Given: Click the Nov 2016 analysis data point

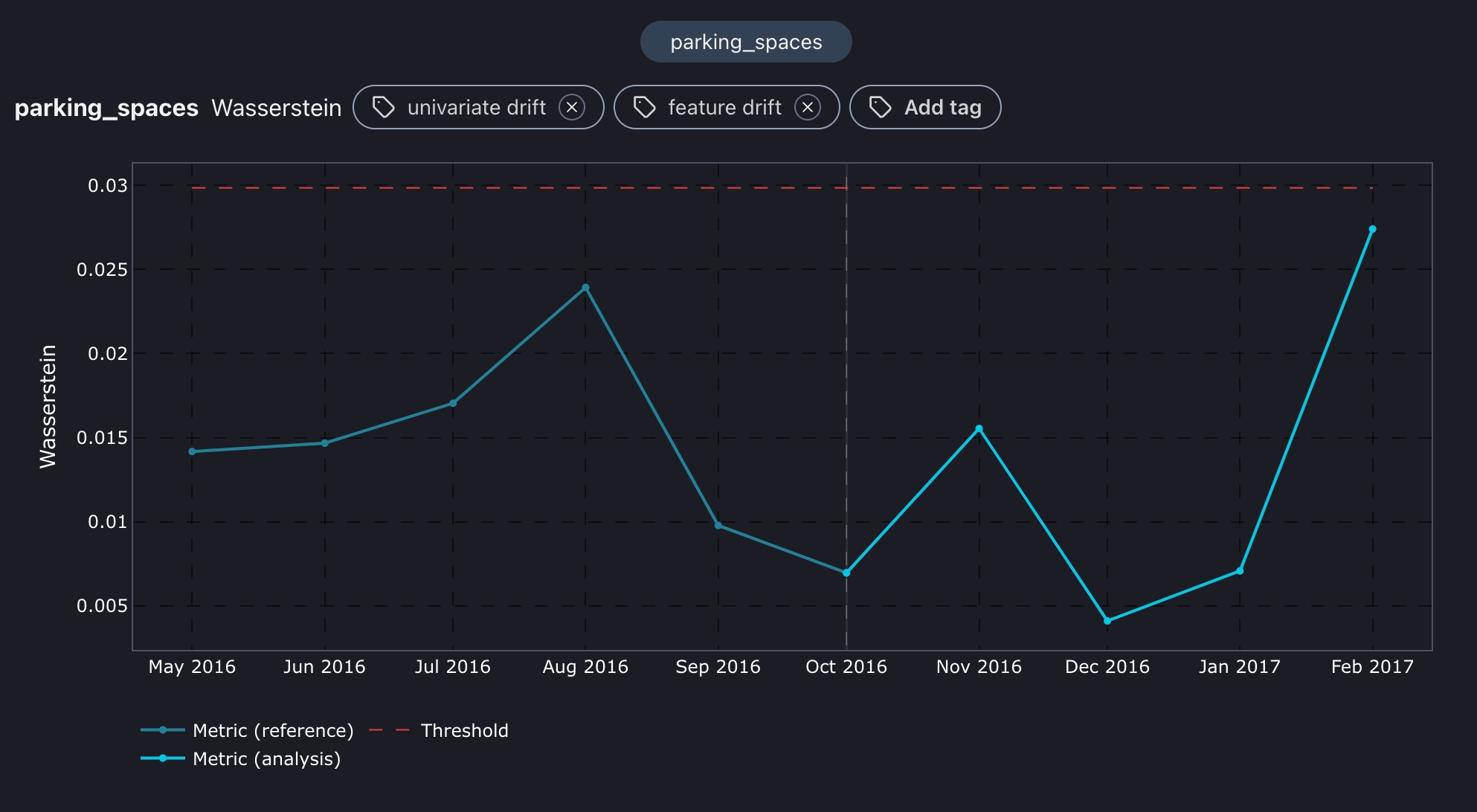Looking at the screenshot, I should click(x=979, y=428).
